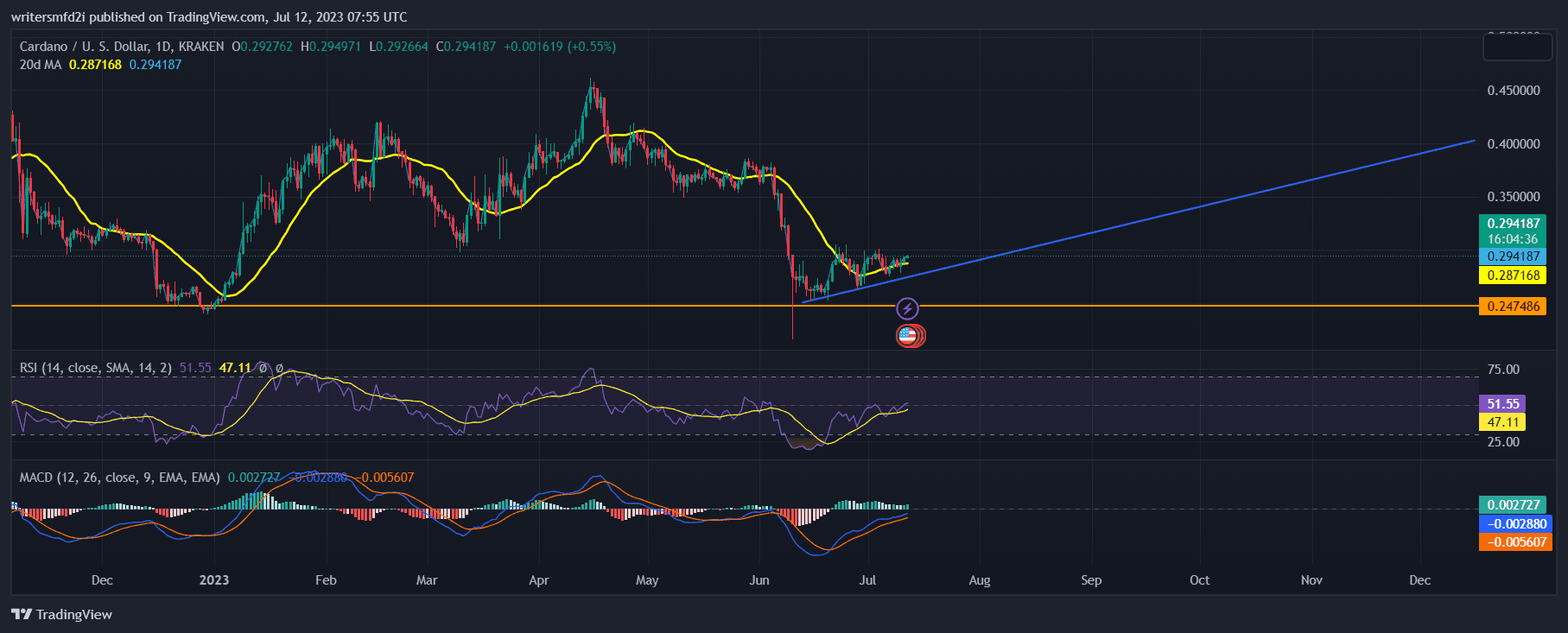Click the 20d MA indicator legend
The width and height of the screenshot is (1568, 633).
click(41, 65)
